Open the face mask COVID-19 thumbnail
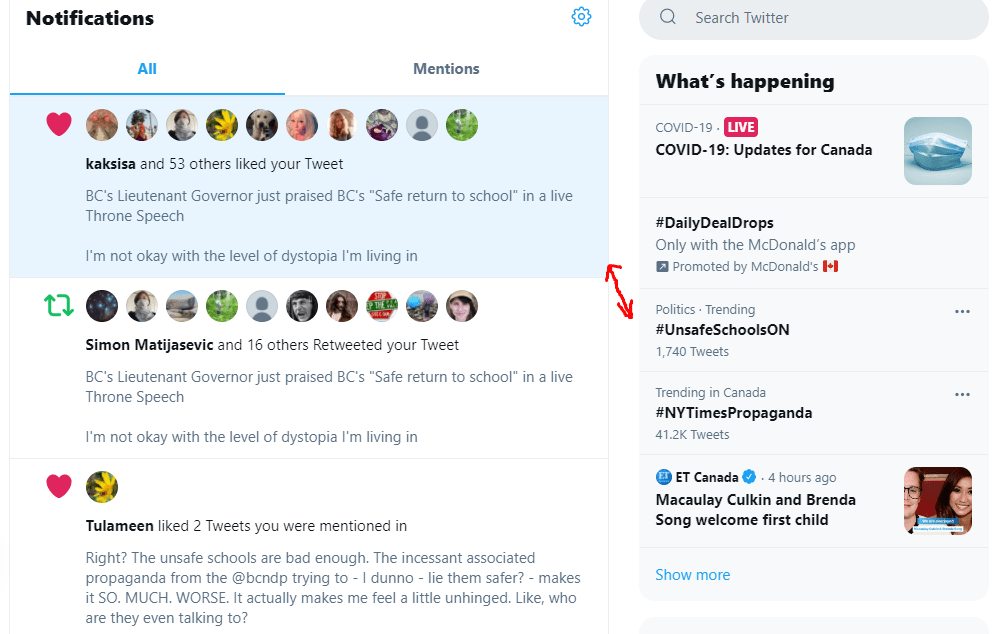The image size is (1002, 634). 937,151
